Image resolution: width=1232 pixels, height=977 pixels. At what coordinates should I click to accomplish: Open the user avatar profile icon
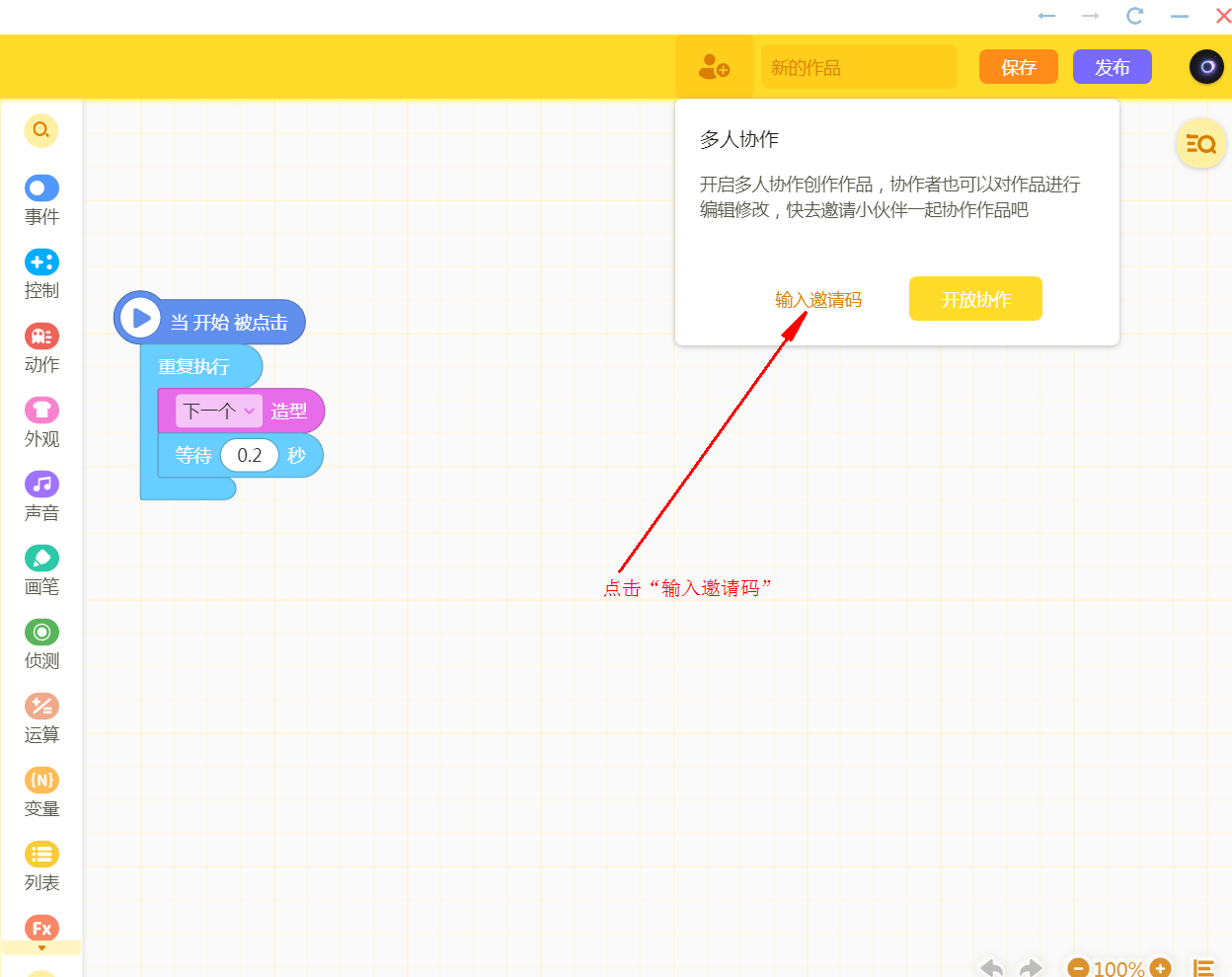tap(1206, 67)
